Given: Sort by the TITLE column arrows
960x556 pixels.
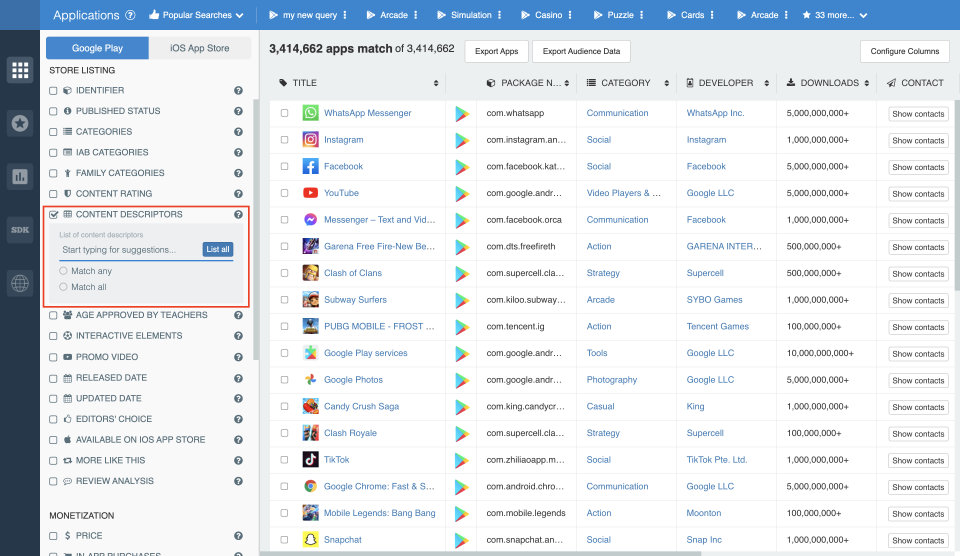Looking at the screenshot, I should tap(436, 83).
